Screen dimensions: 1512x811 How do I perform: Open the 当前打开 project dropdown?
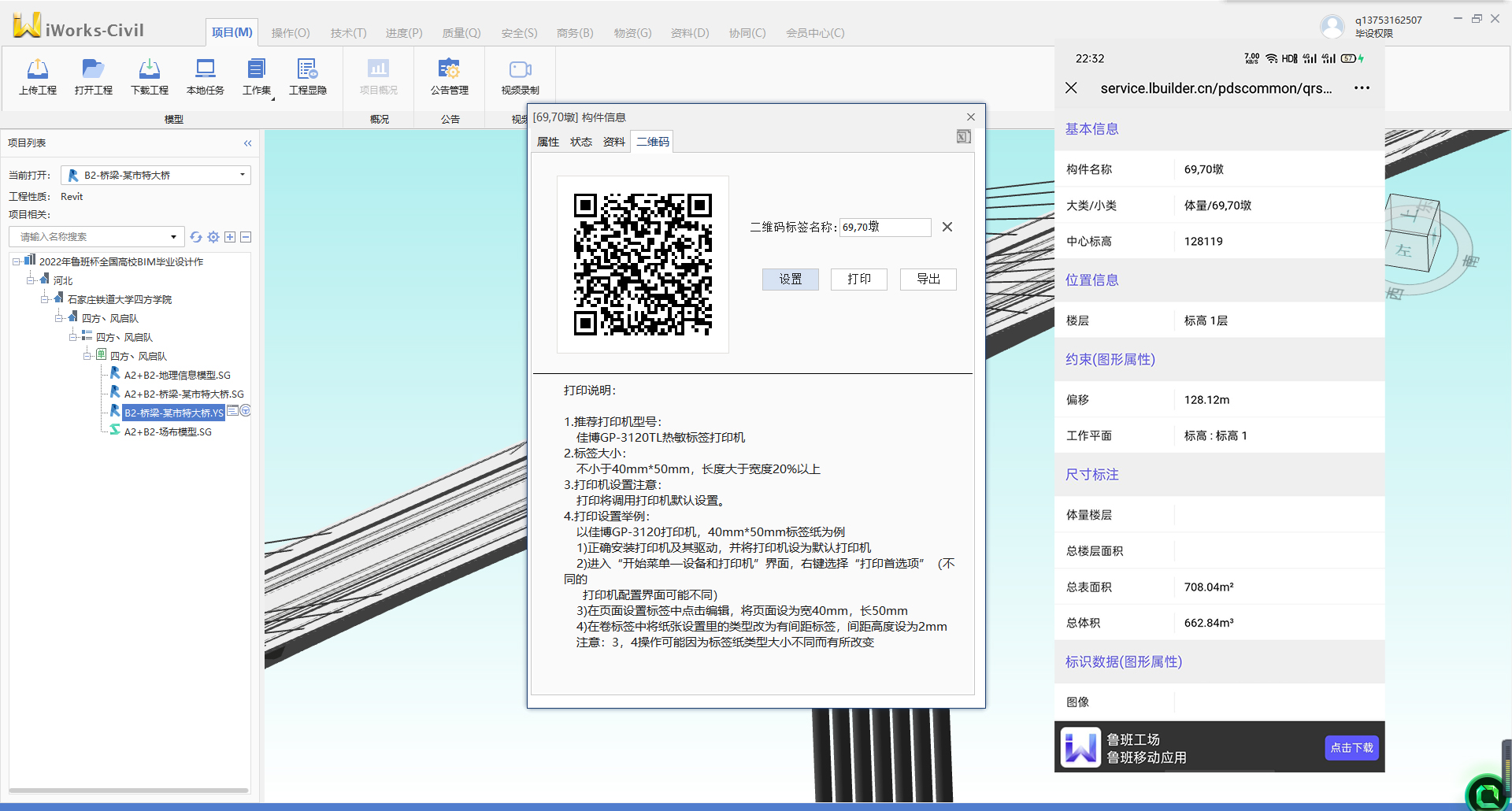[156, 175]
